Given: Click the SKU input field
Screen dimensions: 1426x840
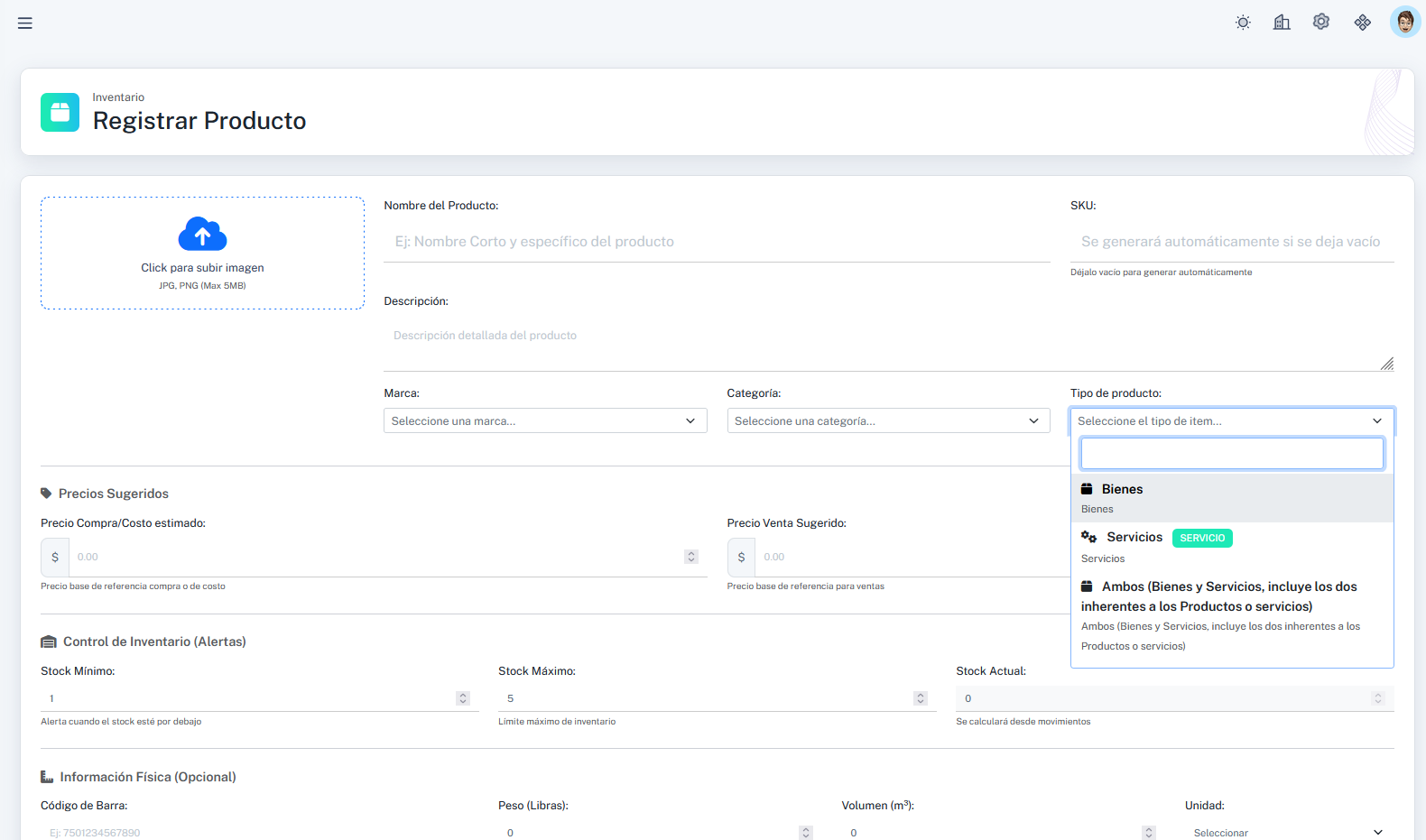Looking at the screenshot, I should [x=1232, y=242].
